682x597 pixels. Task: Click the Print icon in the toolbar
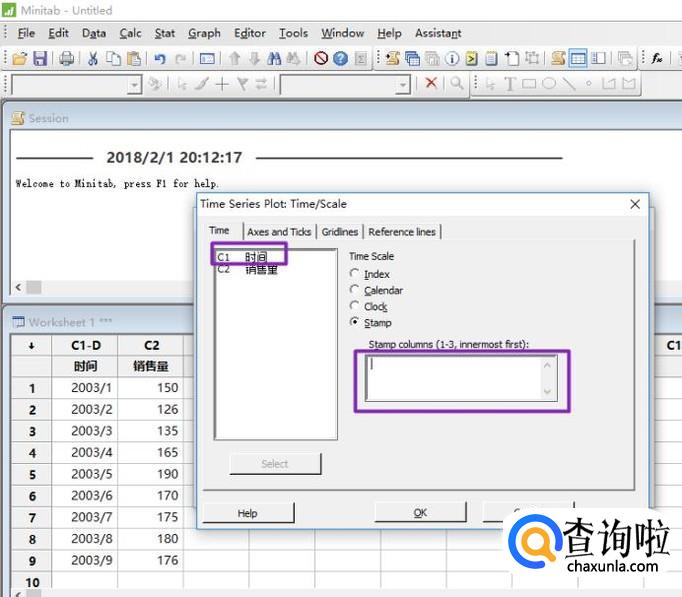coord(67,58)
